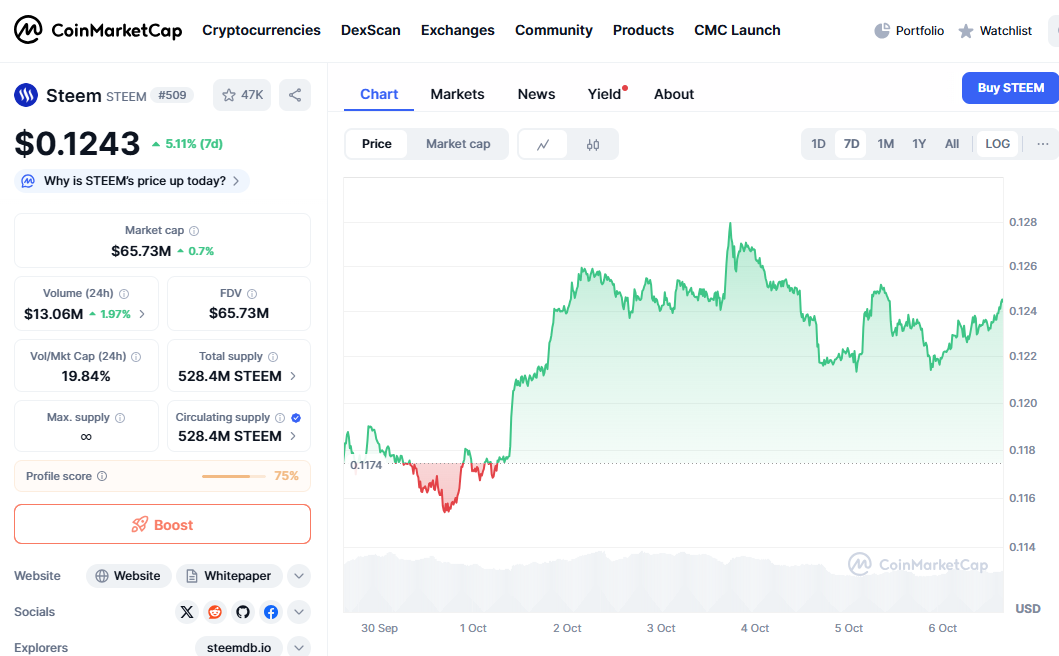The height and width of the screenshot is (656, 1059).
Task: Open the X (Twitter) social link
Action: coord(187,612)
